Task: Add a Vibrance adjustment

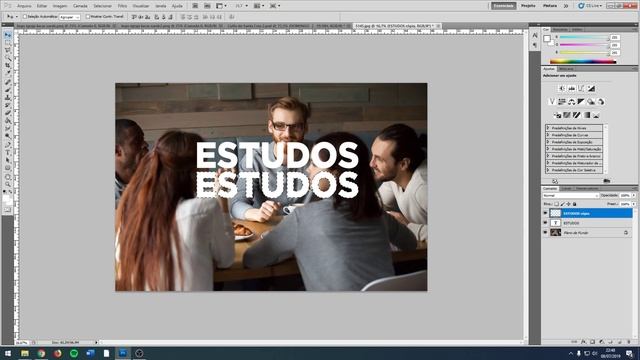Action: pyautogui.click(x=552, y=102)
